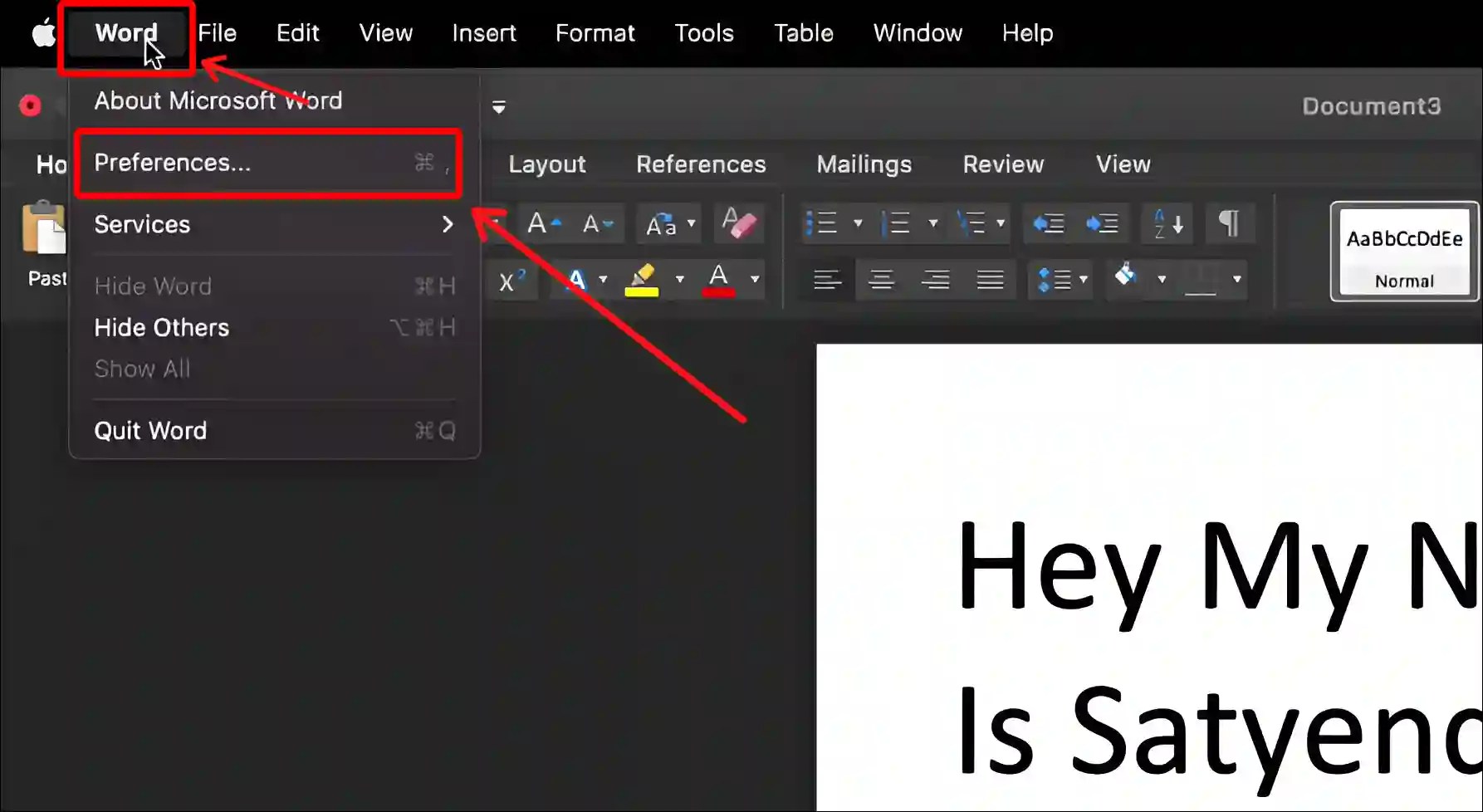Open line spacing options
Image resolution: width=1483 pixels, height=812 pixels.
click(x=1055, y=280)
